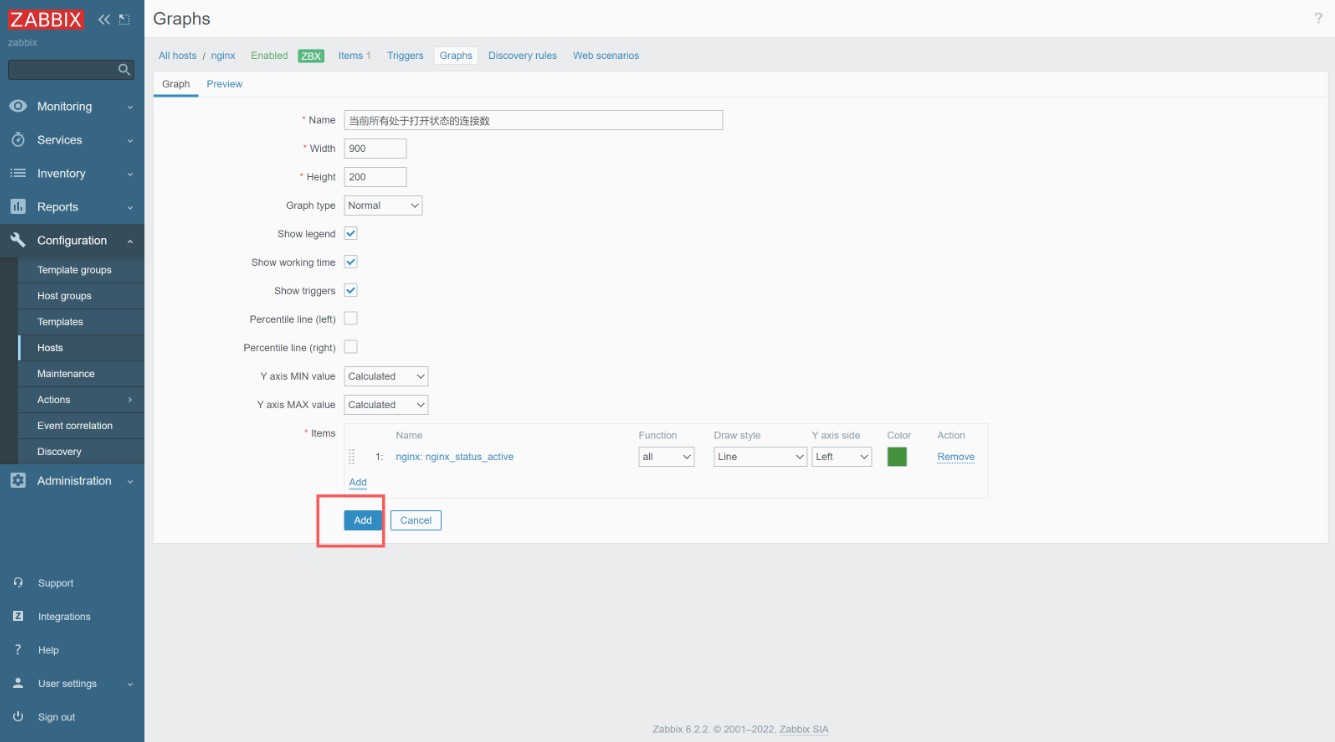The width and height of the screenshot is (1335, 742).
Task: Click the Cancel button
Action: click(416, 520)
